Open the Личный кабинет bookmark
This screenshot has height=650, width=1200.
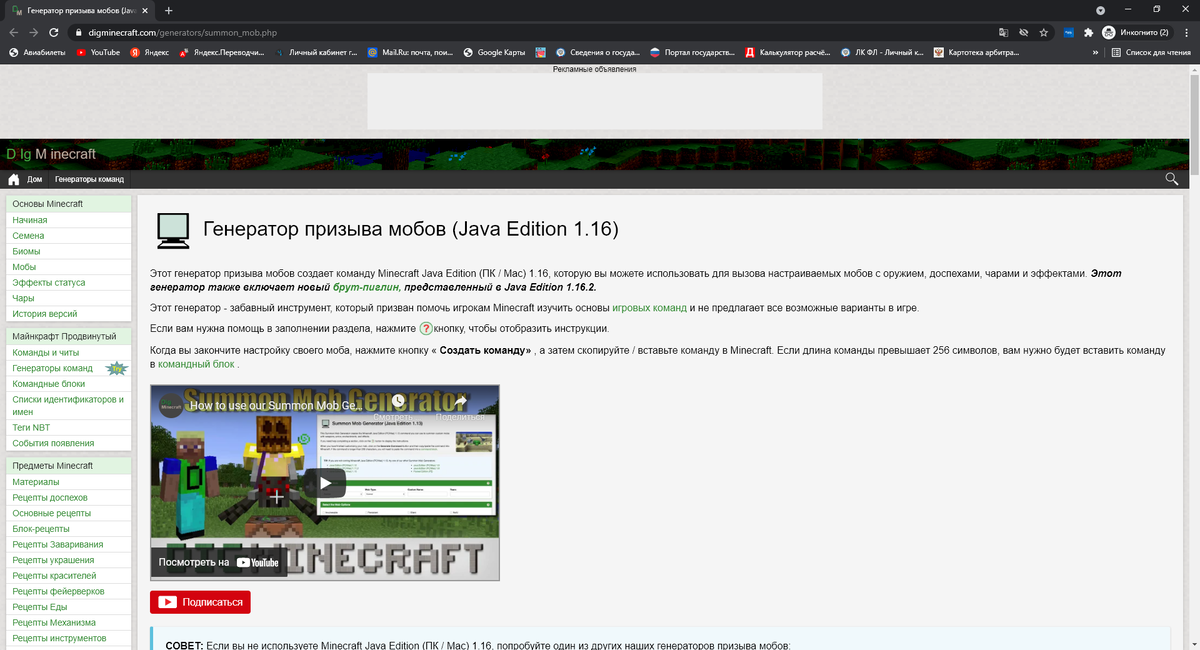click(x=314, y=52)
